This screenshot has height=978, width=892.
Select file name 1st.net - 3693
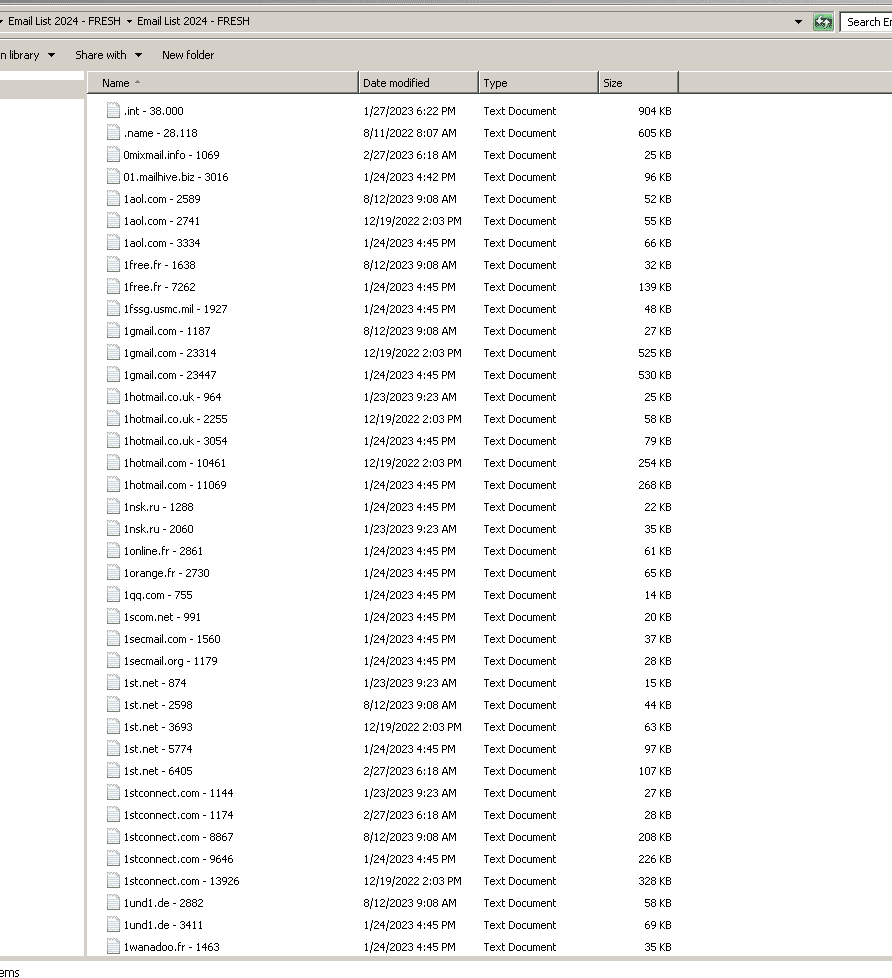tap(158, 727)
